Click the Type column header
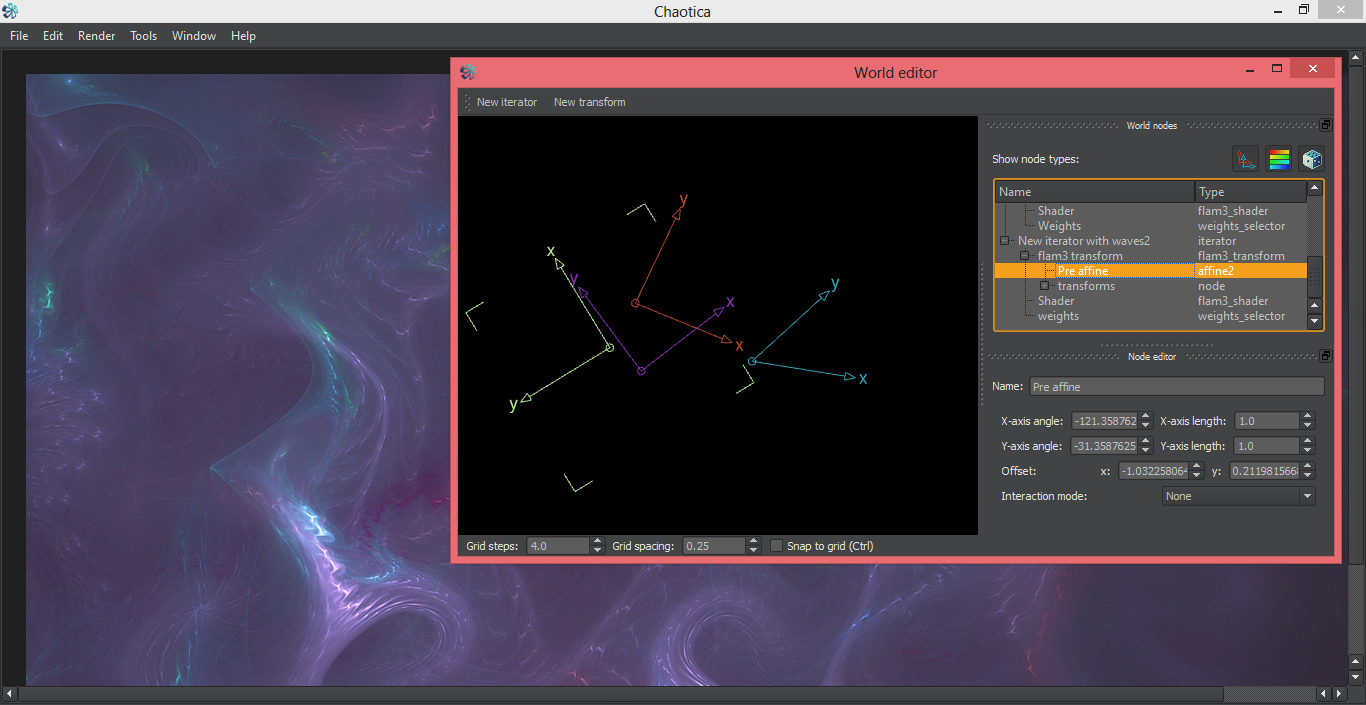The image size is (1366, 705). 1251,192
